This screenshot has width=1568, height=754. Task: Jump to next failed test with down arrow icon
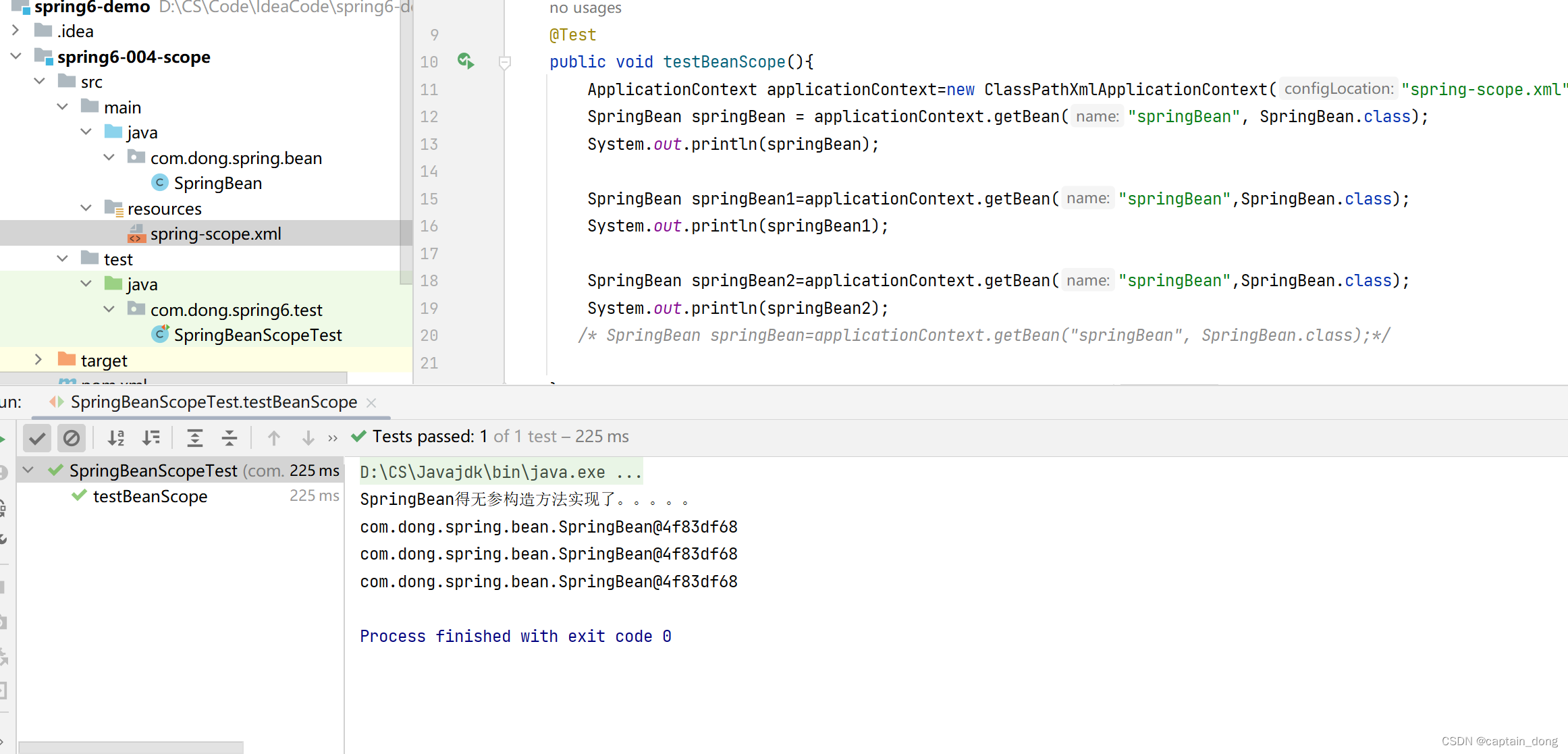coord(308,437)
